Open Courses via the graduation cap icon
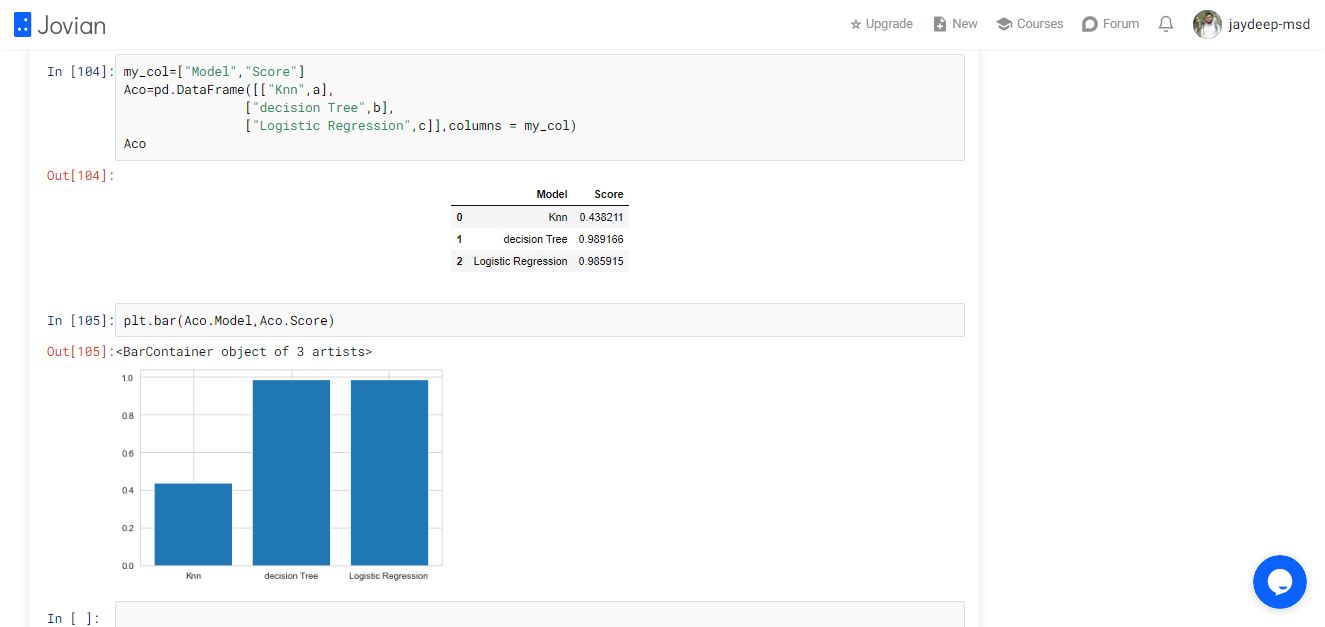Viewport: 1325px width, 627px height. (1004, 24)
